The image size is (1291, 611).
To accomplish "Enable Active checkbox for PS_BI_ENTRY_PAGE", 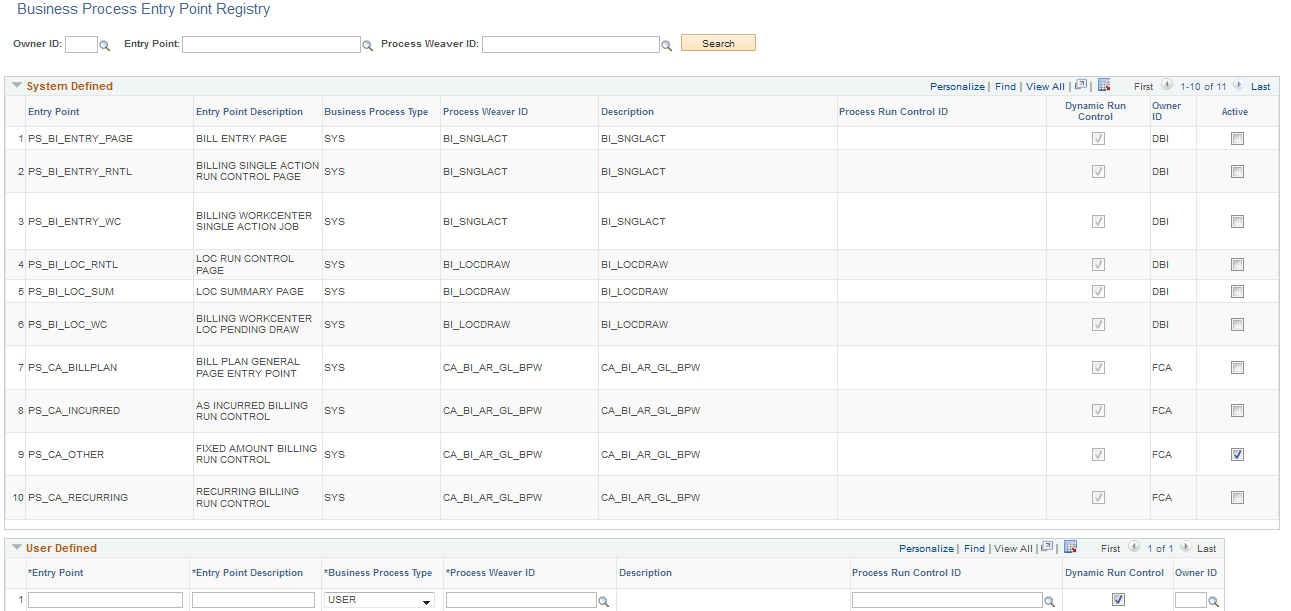I will 1237,138.
